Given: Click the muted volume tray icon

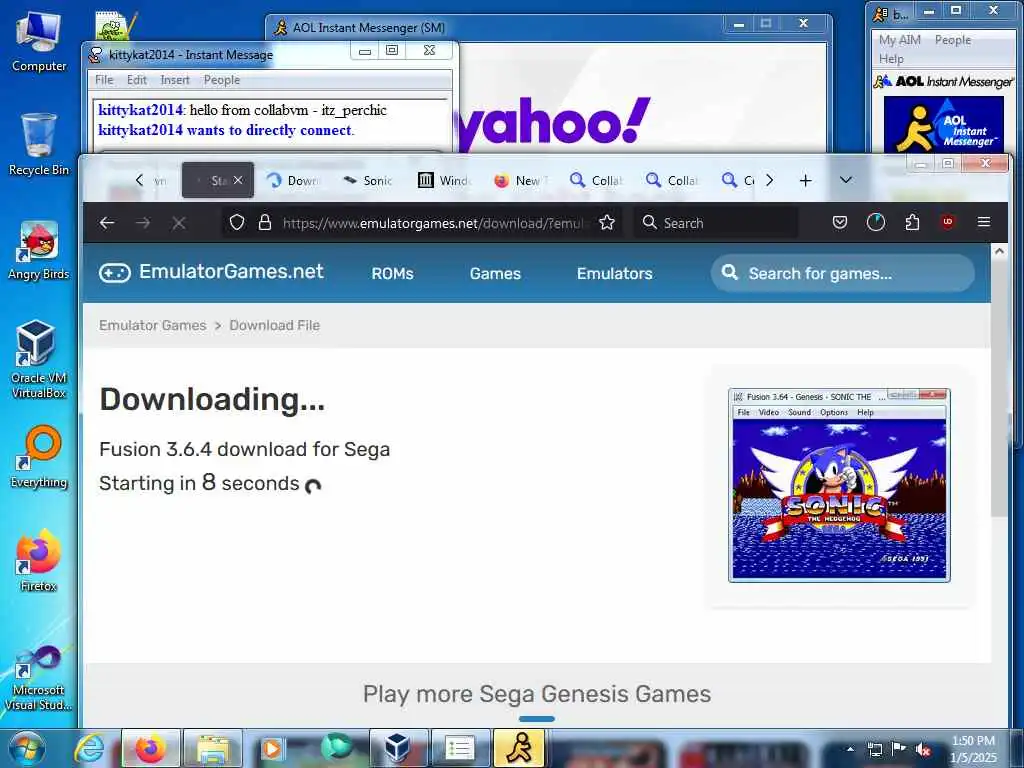Looking at the screenshot, I should 923,749.
